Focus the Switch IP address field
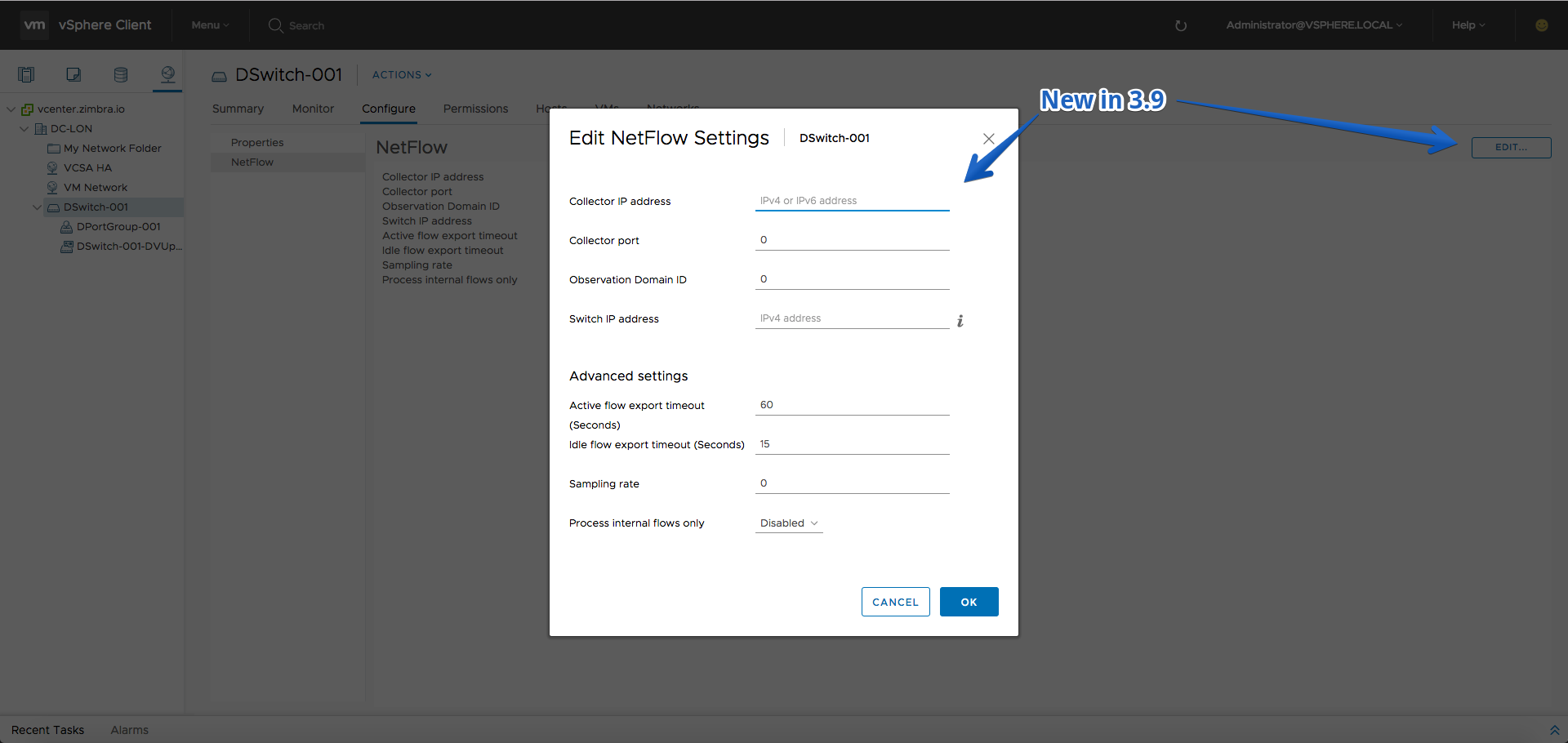The width and height of the screenshot is (1568, 743). point(852,318)
